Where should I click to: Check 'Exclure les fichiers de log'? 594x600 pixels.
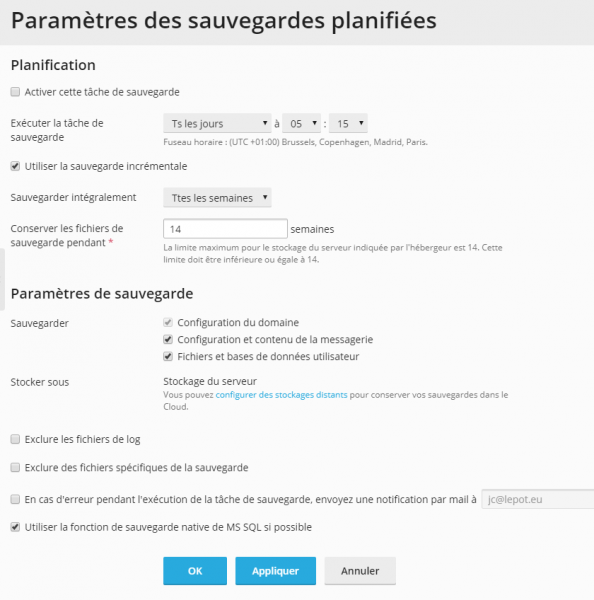point(15,439)
